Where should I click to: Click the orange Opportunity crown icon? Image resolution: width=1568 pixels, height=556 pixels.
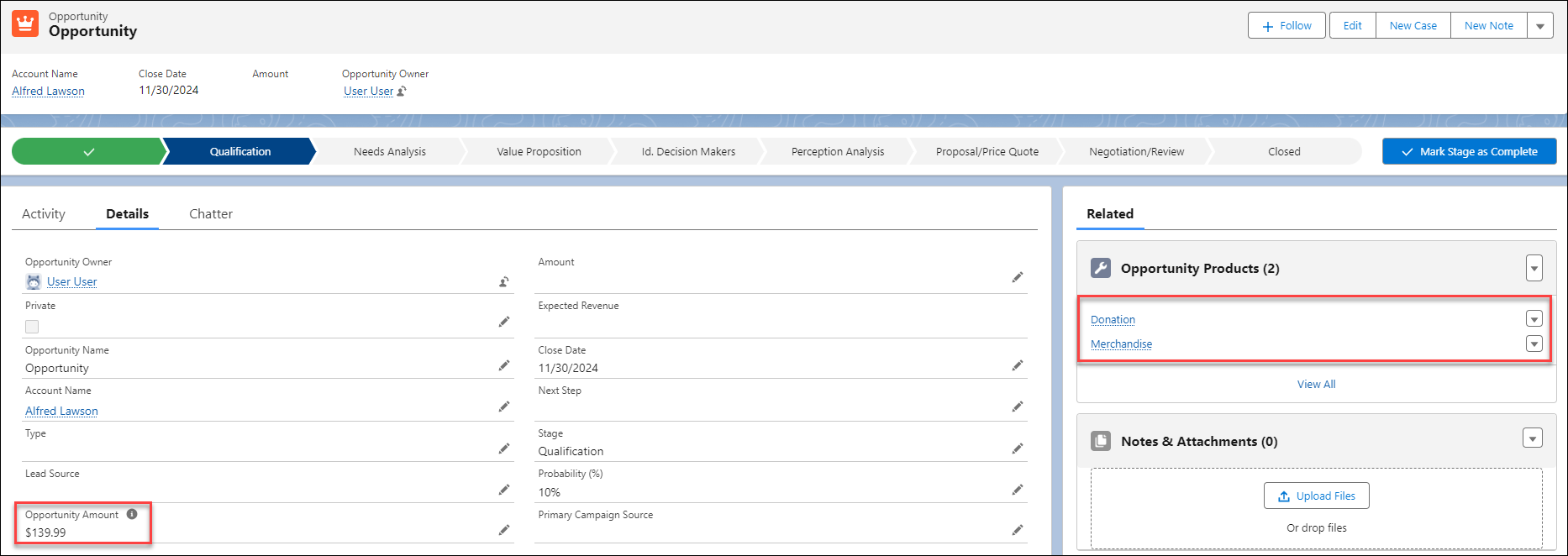(25, 24)
